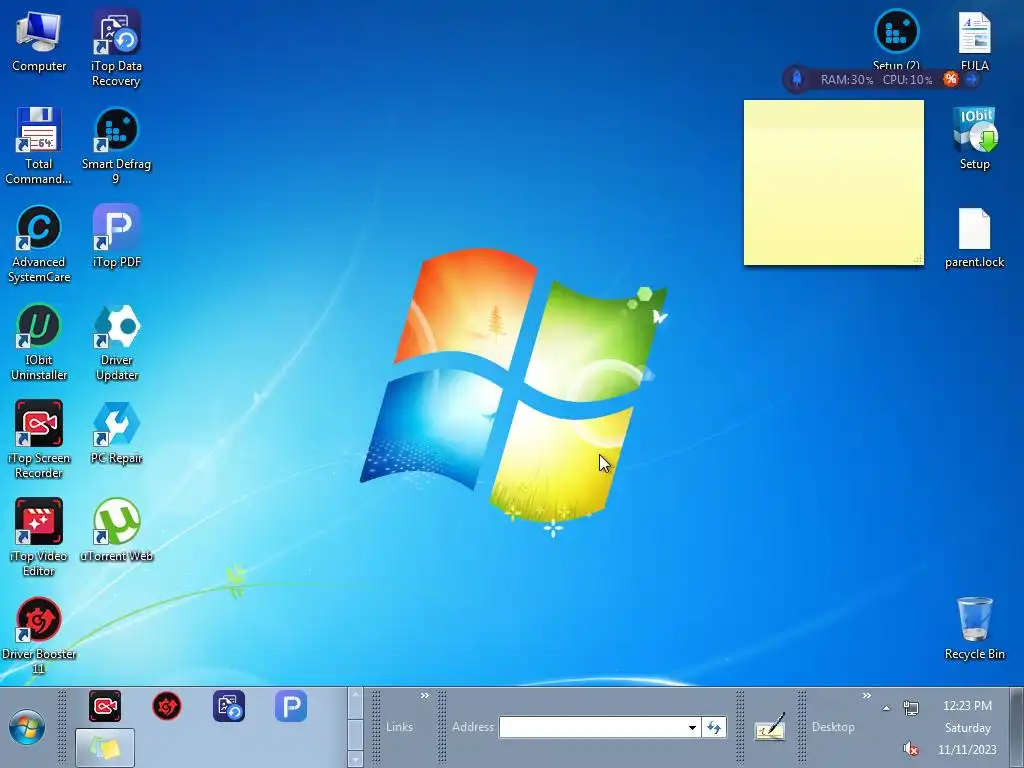This screenshot has width=1024, height=768.
Task: Launch iTop PDF from taskbar quick launch
Action: coord(291,706)
